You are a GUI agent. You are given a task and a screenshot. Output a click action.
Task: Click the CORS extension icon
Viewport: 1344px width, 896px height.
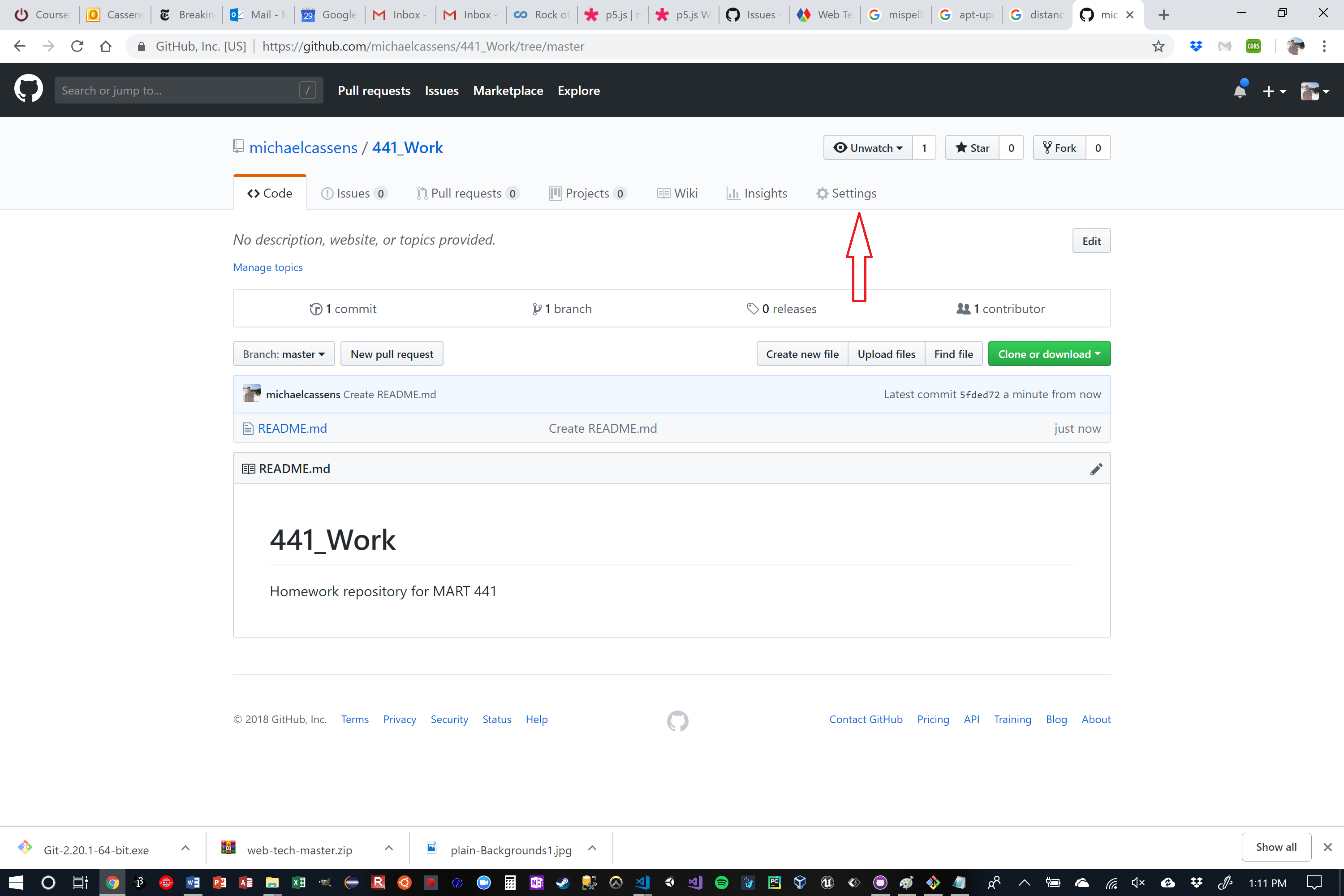[x=1253, y=46]
